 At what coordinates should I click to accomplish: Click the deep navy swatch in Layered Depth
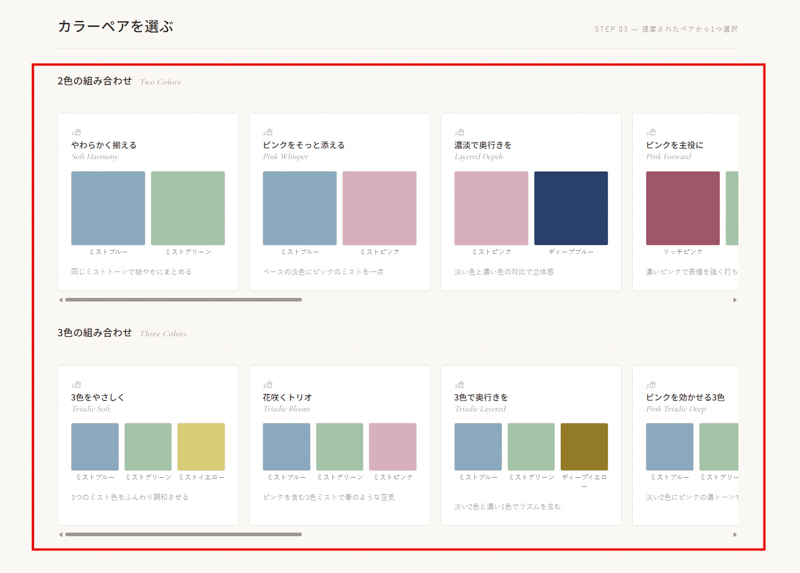[571, 208]
